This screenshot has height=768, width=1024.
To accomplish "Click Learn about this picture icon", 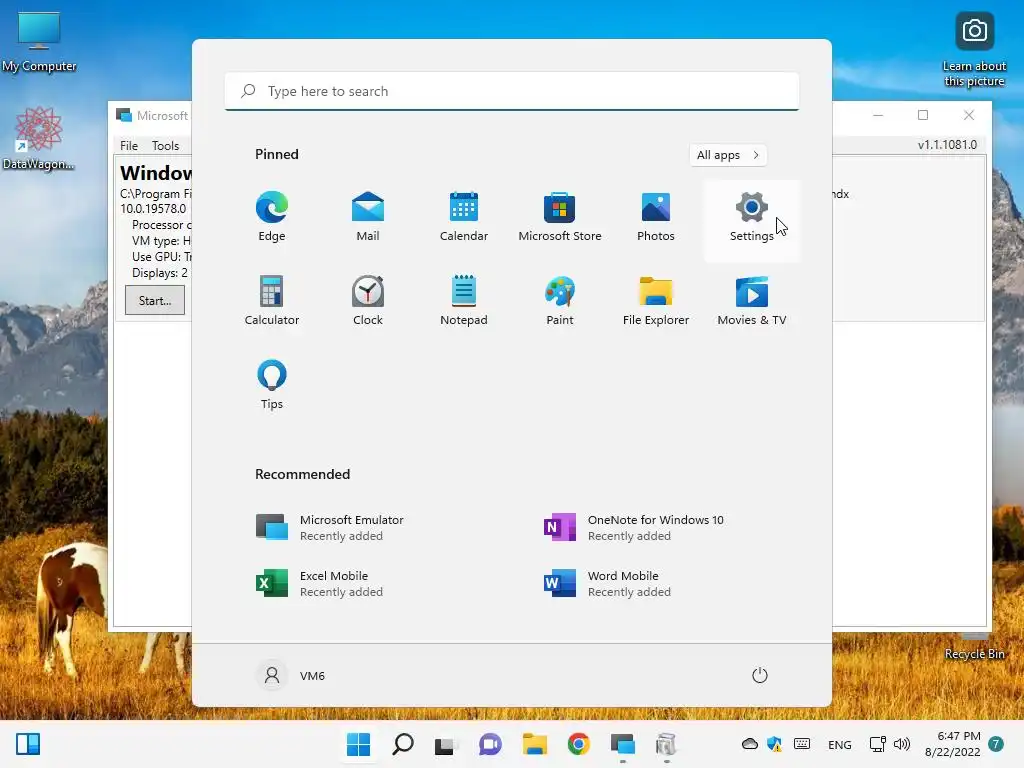I will coord(974,50).
